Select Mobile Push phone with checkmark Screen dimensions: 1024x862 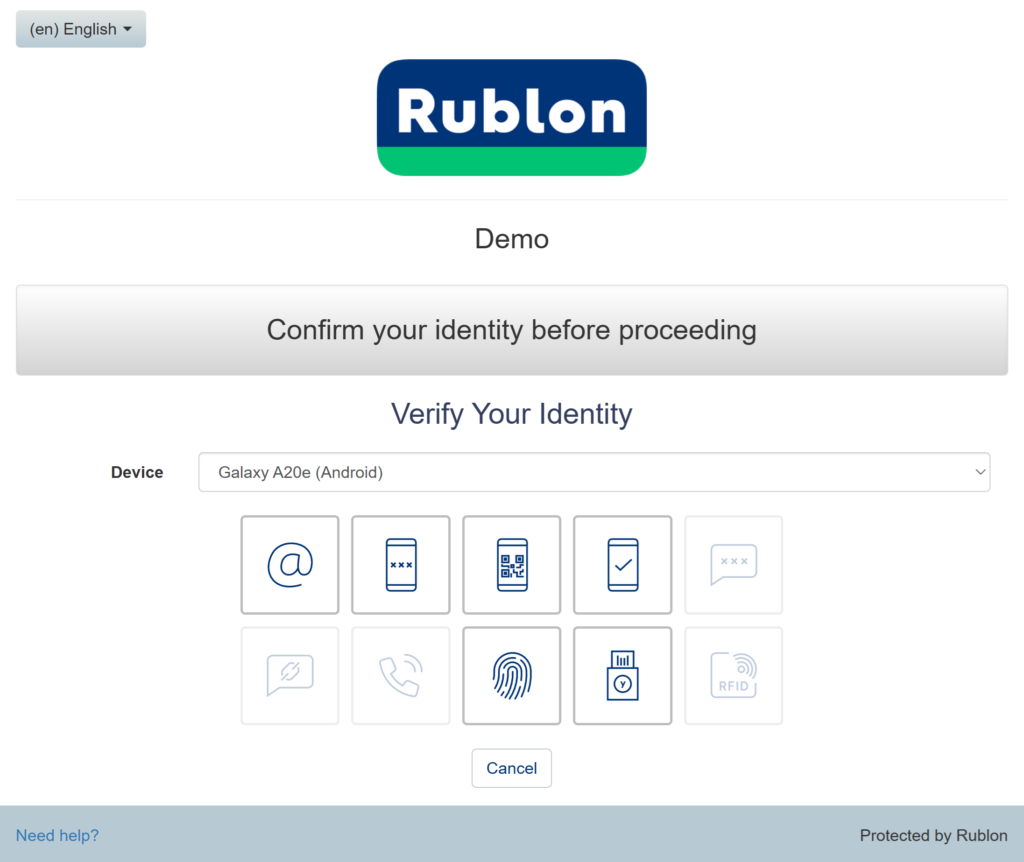coord(622,565)
